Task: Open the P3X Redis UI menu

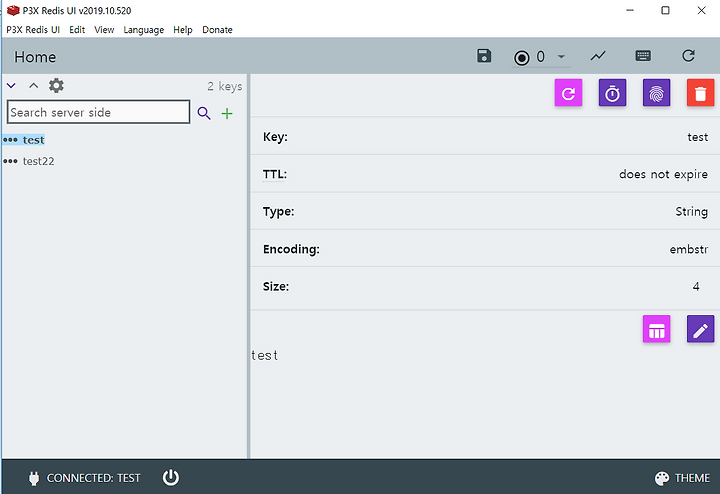Action: 33,30
